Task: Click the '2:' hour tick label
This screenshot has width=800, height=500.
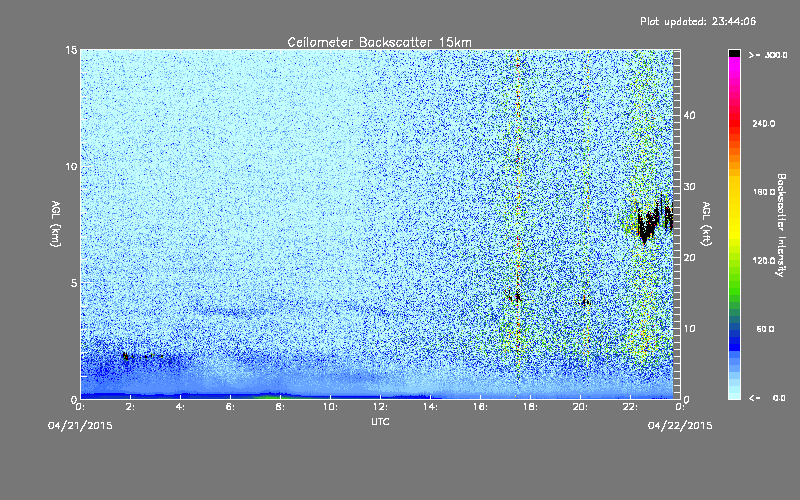Action: coord(130,407)
